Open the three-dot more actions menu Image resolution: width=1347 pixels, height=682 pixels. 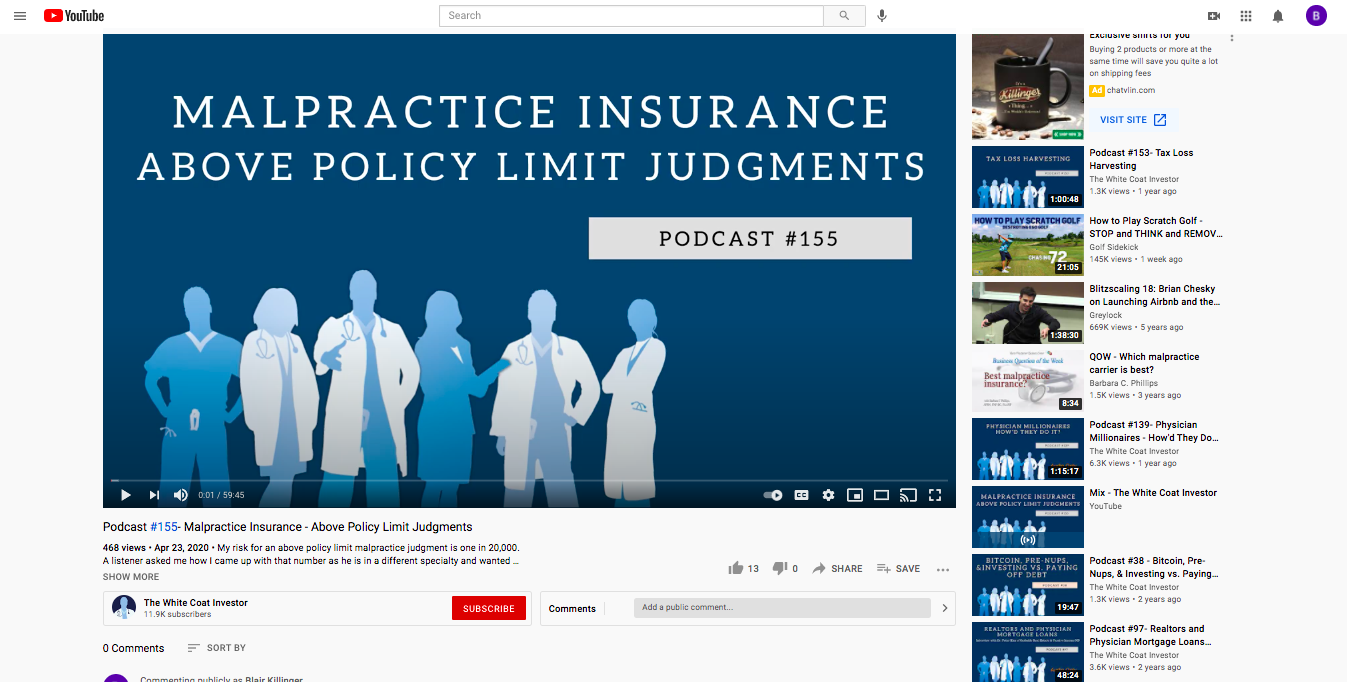pos(943,569)
